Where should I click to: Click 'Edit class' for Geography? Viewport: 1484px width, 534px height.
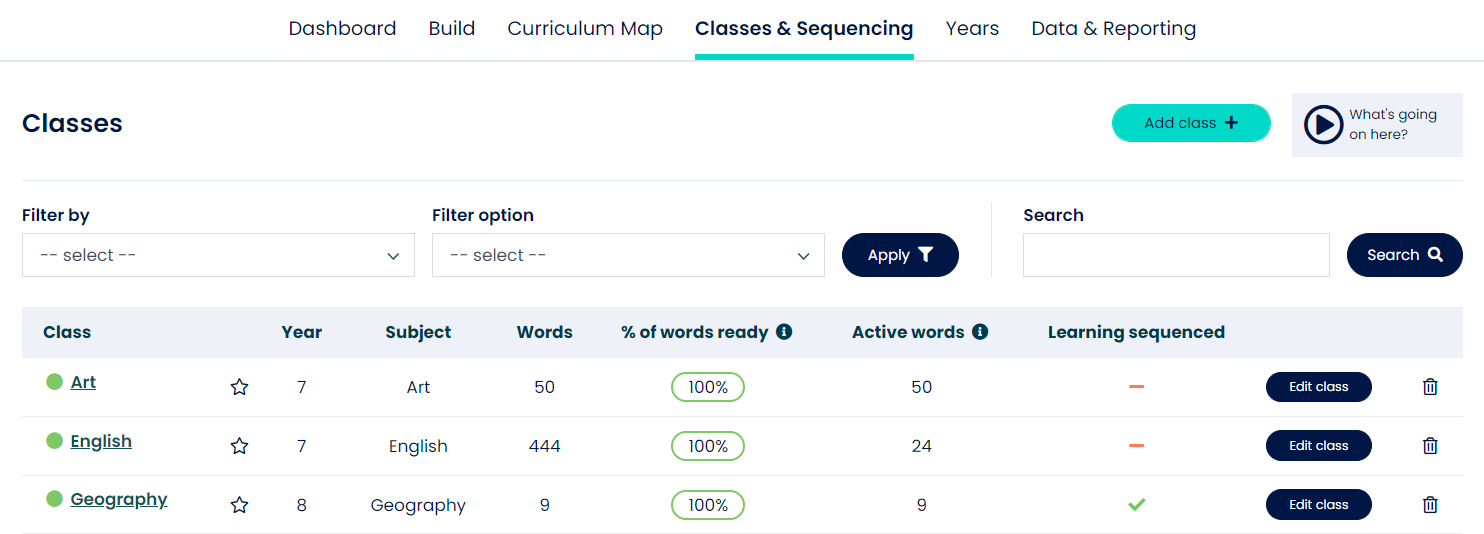pyautogui.click(x=1318, y=505)
